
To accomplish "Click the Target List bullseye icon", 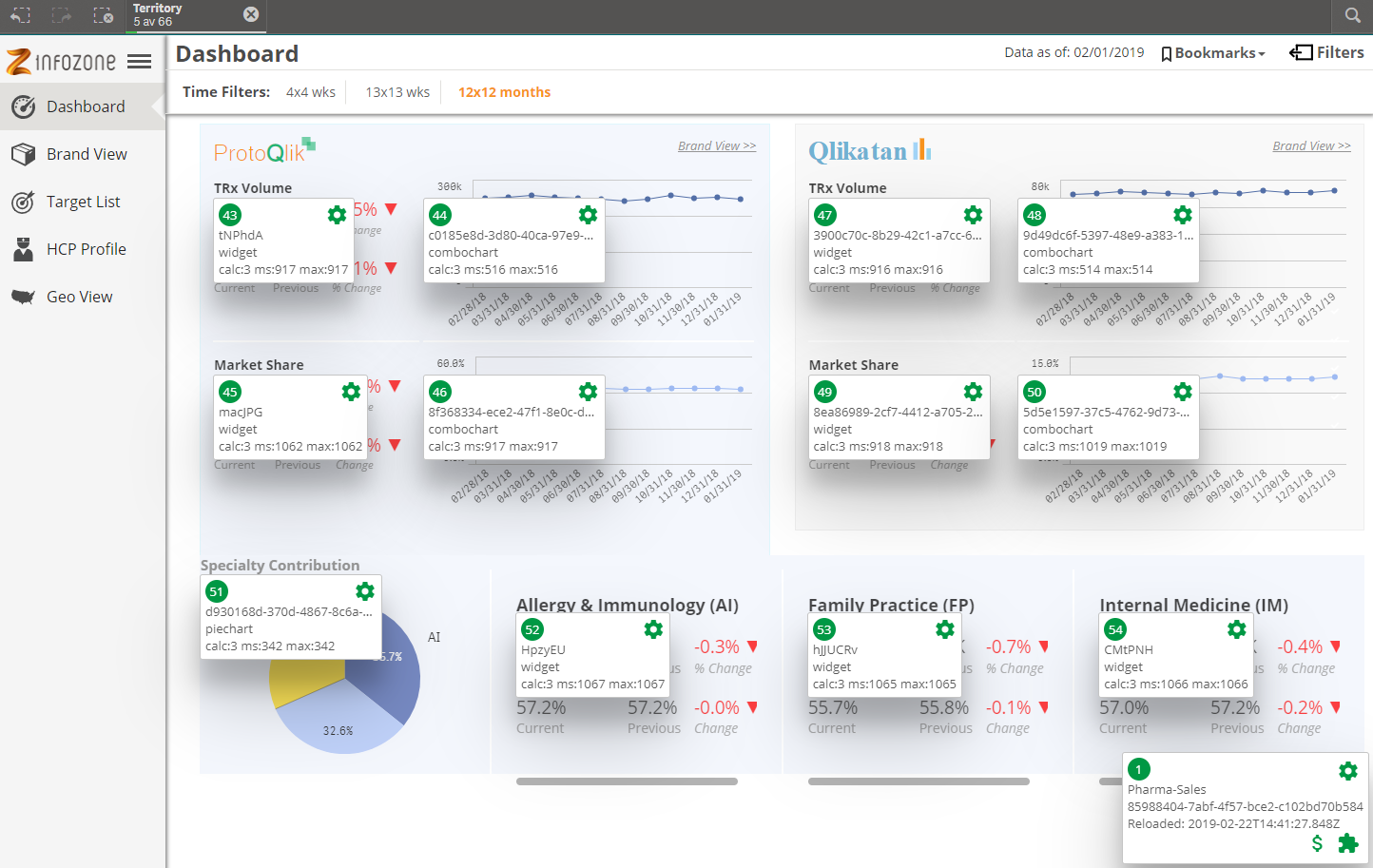I will [23, 202].
